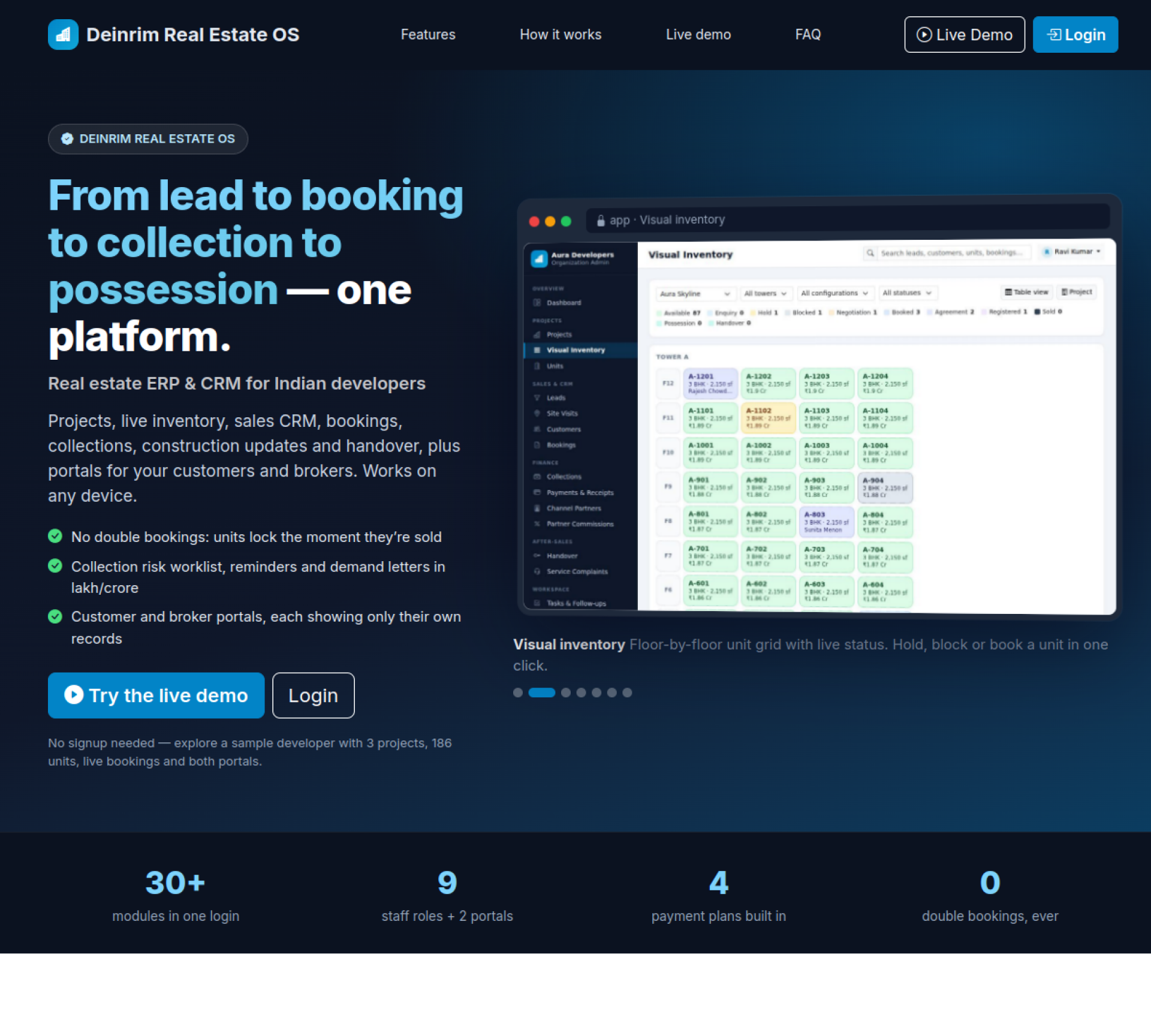
Task: Click the Deinrim building logo icon
Action: pyautogui.click(x=63, y=35)
